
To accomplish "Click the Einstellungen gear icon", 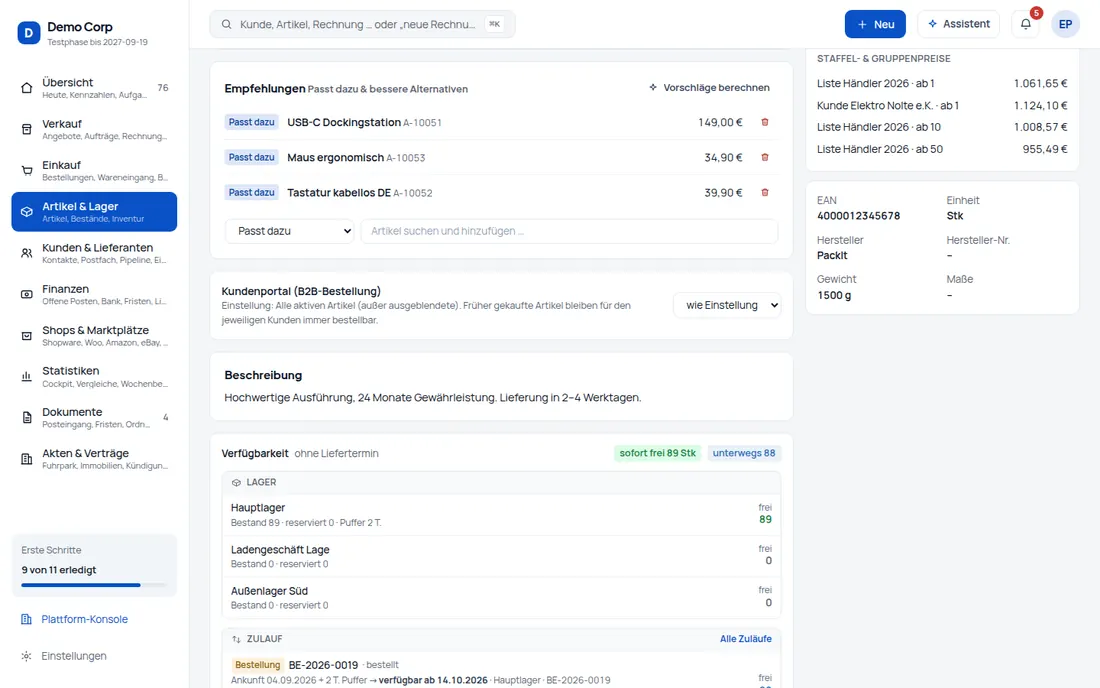I will 27,656.
